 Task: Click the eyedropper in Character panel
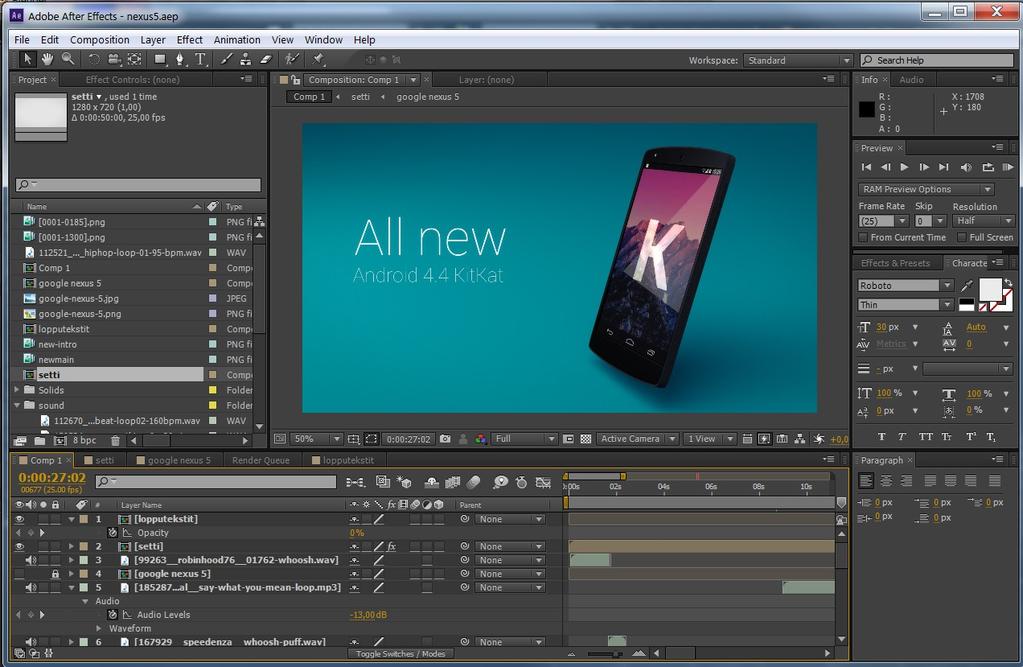click(967, 285)
